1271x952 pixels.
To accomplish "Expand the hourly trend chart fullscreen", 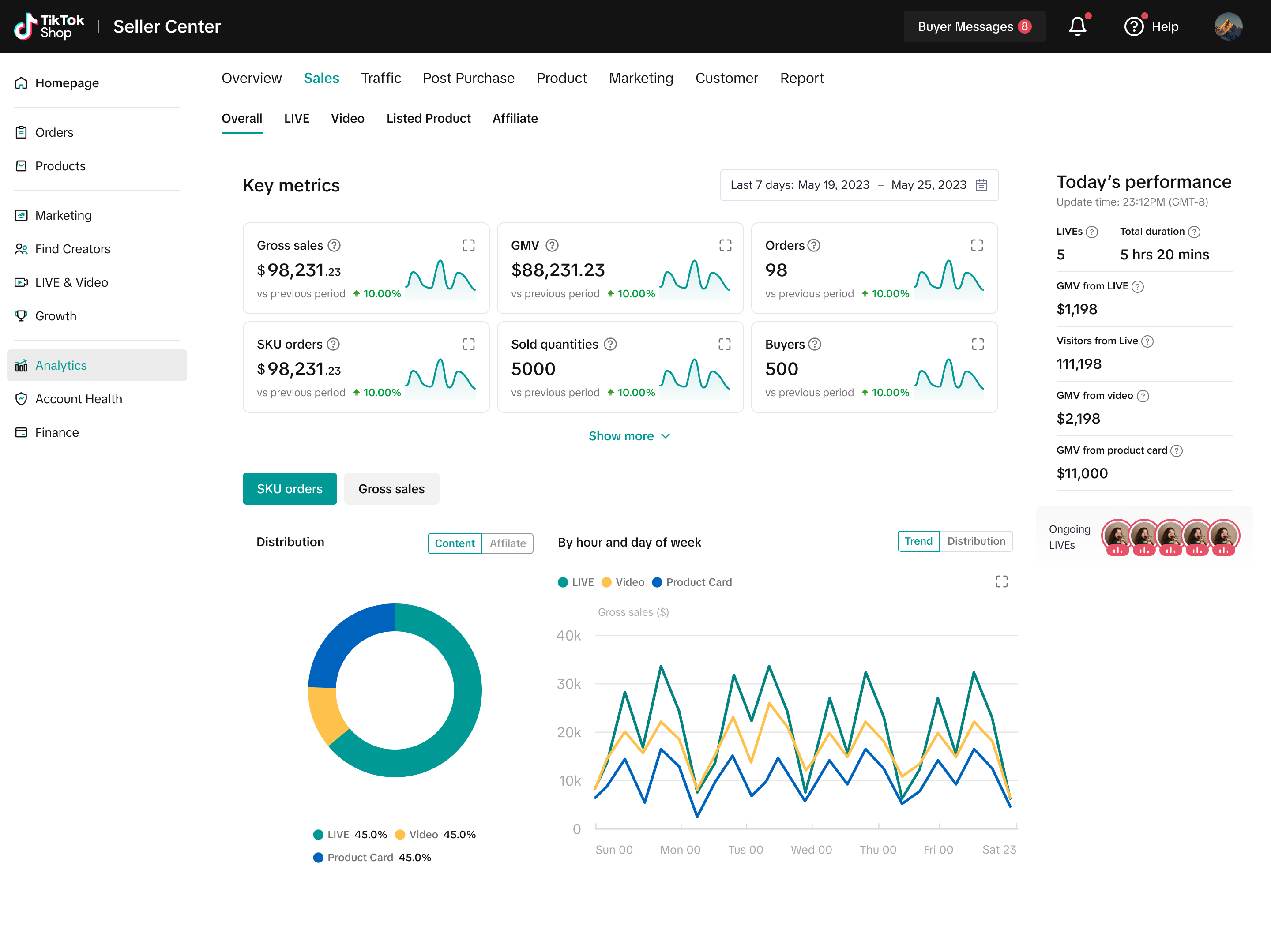I will click(x=1001, y=581).
